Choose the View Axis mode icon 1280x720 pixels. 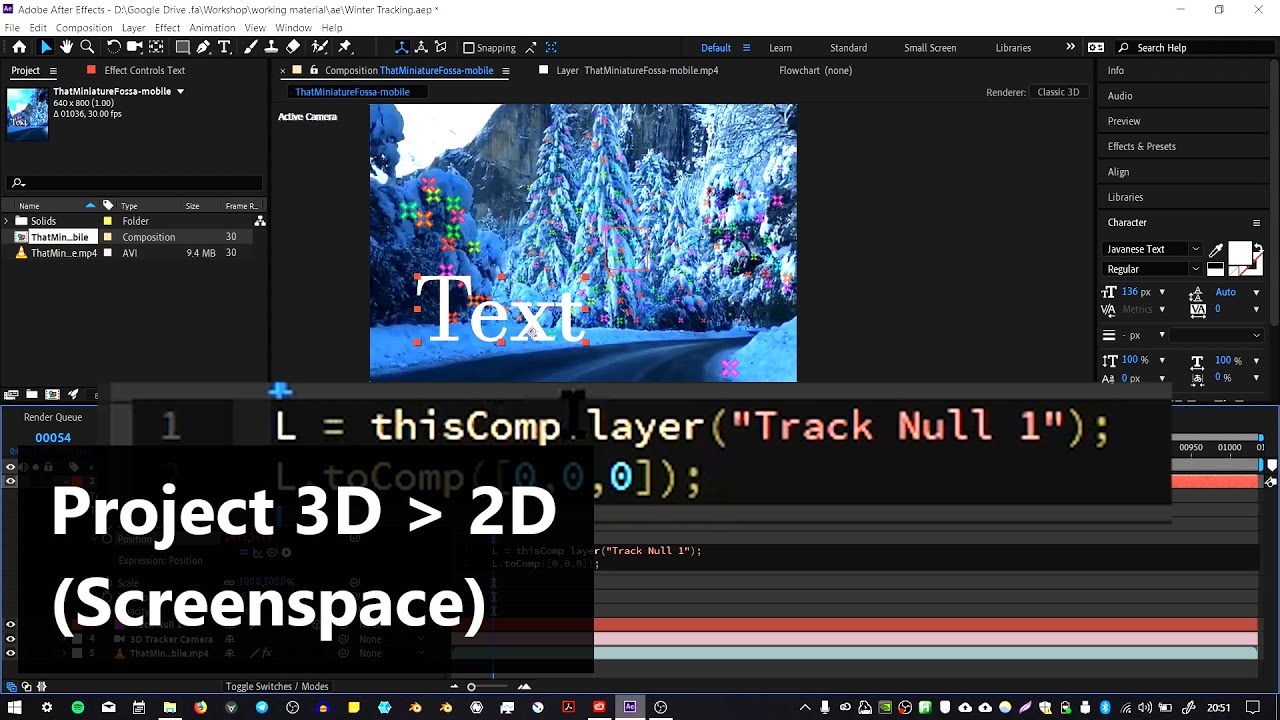(441, 47)
